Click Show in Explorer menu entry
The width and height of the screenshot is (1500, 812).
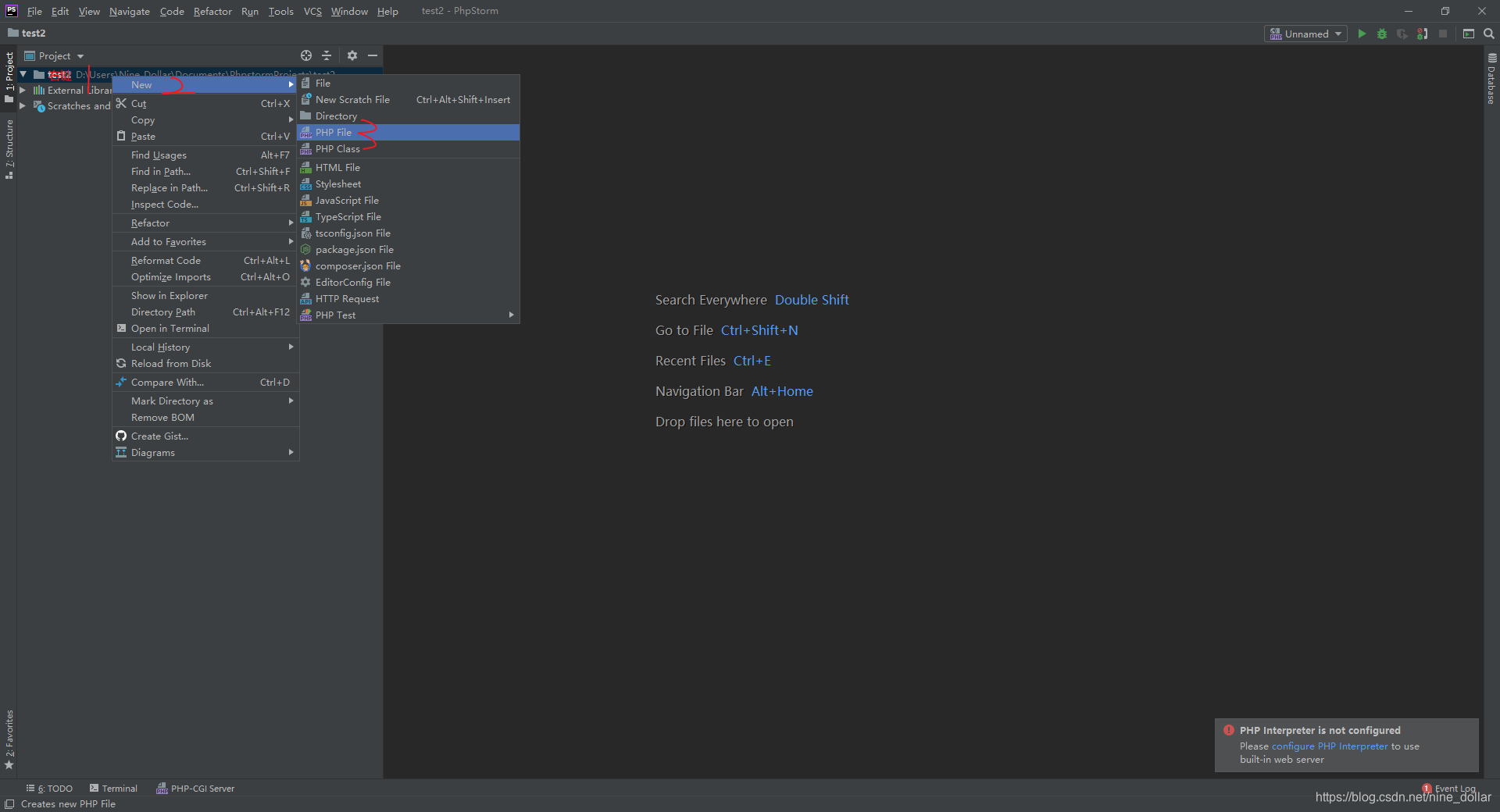pyautogui.click(x=205, y=296)
